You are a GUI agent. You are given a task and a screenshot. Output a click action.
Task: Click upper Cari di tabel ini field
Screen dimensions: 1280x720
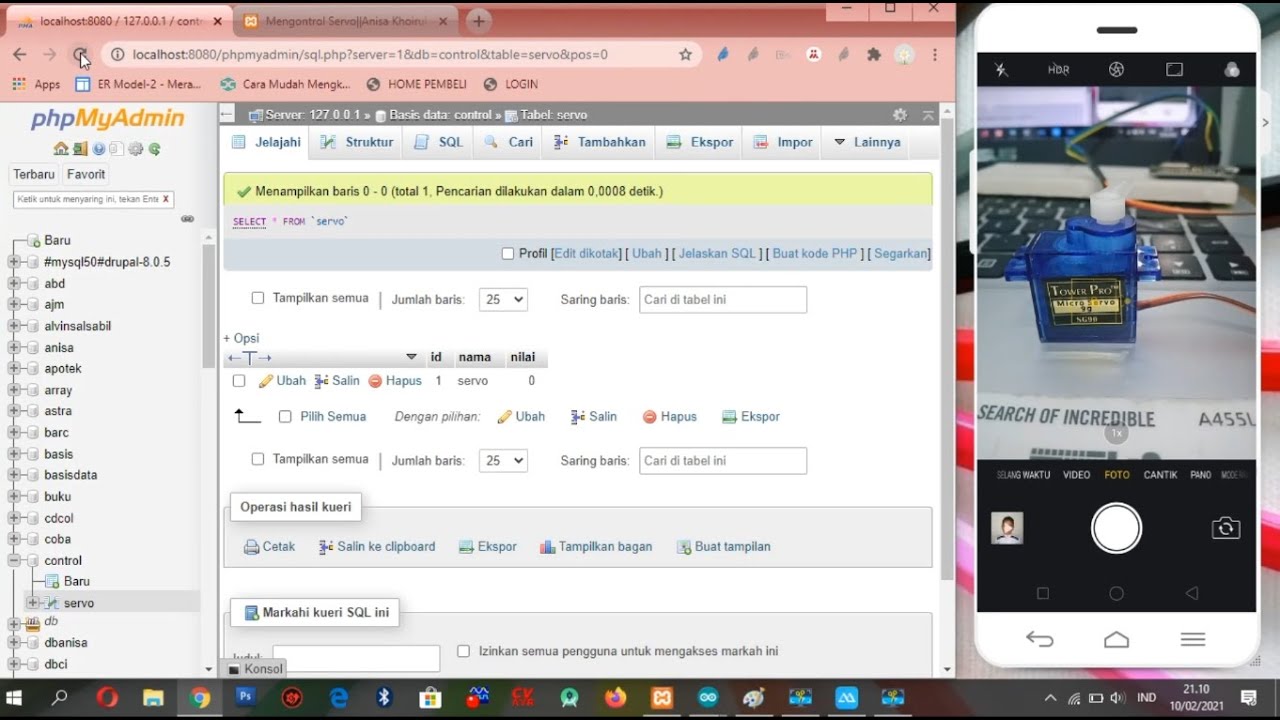coord(723,299)
